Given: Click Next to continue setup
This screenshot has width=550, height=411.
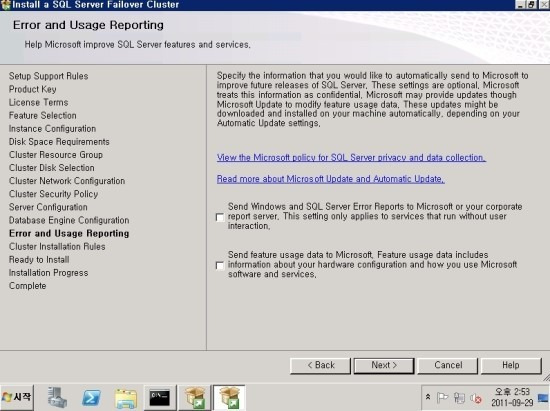Looking at the screenshot, I should pyautogui.click(x=384, y=366).
